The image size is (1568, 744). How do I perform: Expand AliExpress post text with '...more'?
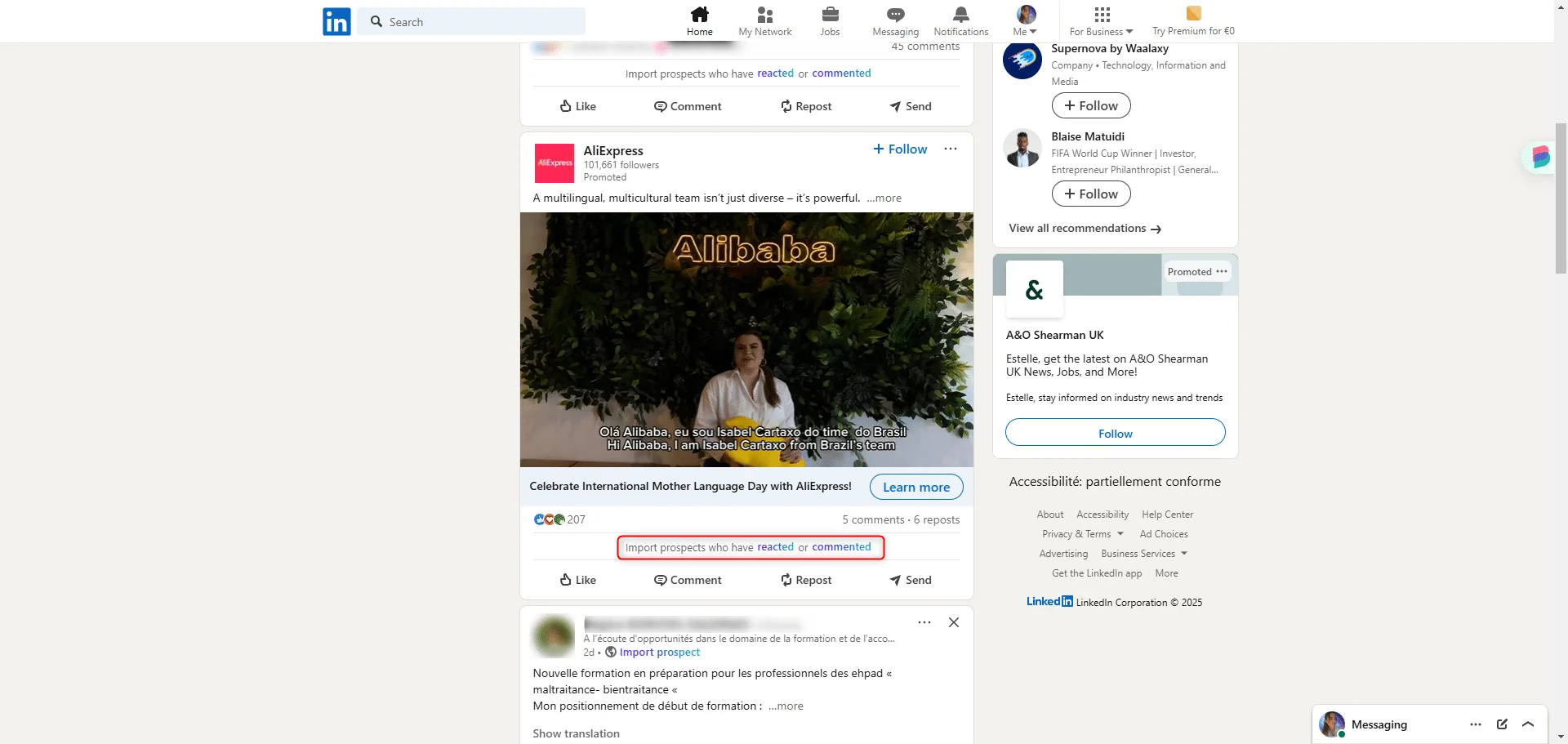[x=884, y=198]
